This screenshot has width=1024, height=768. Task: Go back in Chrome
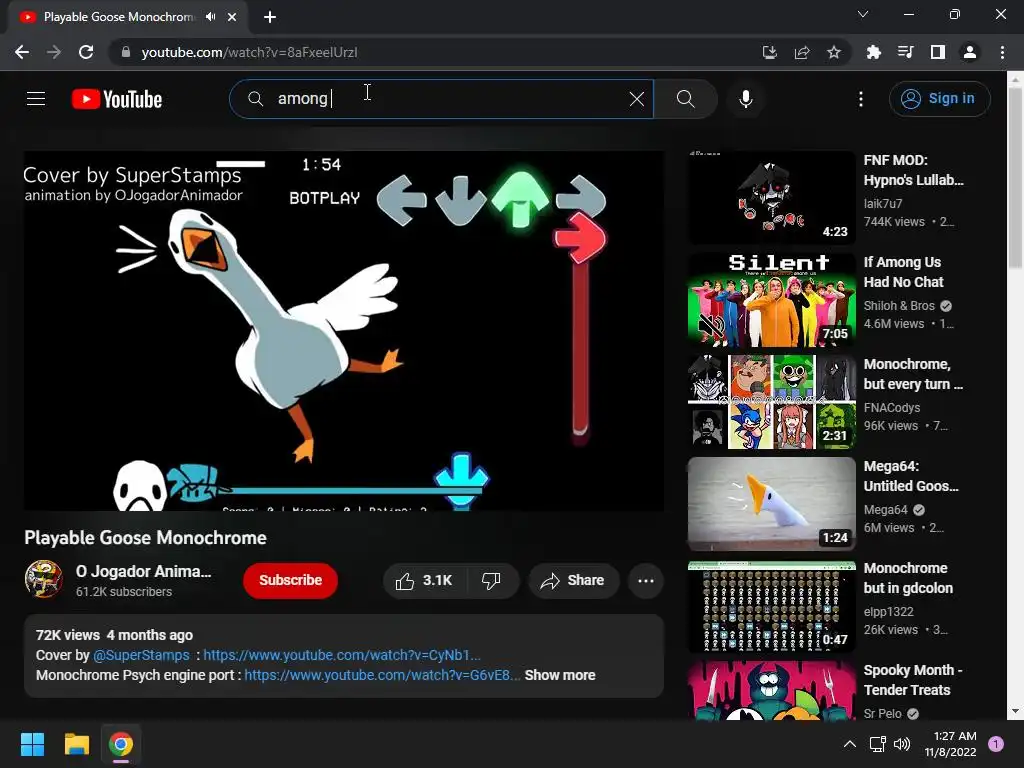pyautogui.click(x=22, y=52)
